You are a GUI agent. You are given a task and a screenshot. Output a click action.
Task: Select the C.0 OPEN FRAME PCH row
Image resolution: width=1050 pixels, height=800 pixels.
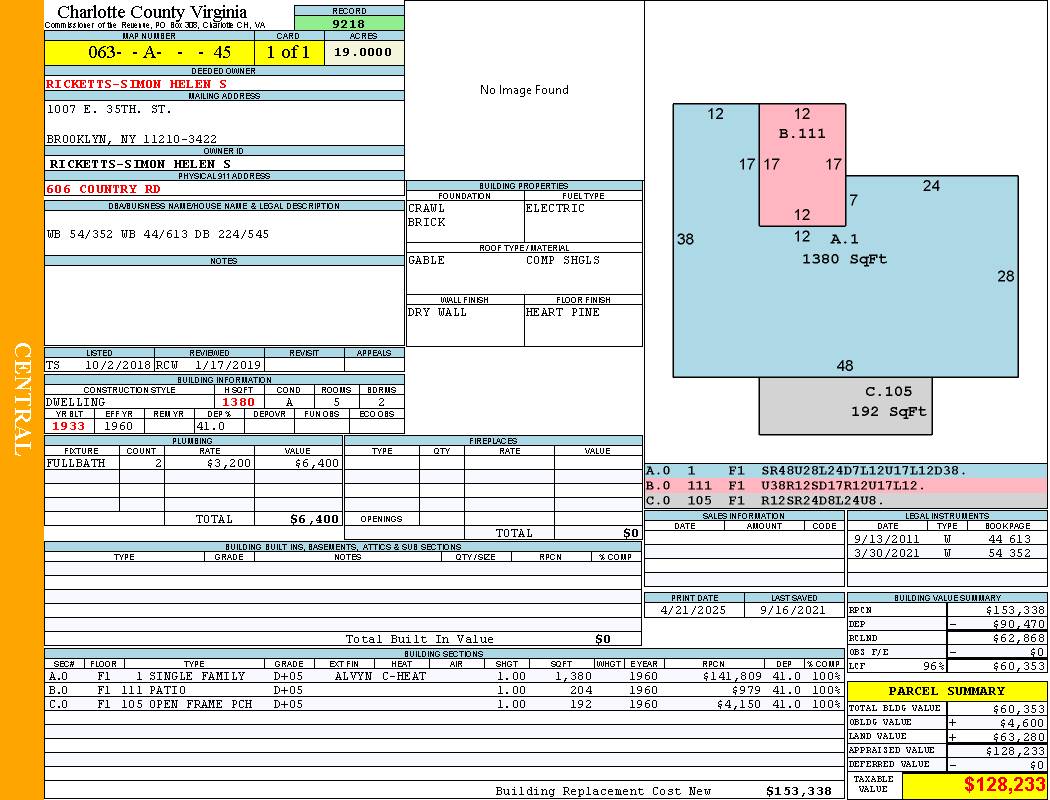pyautogui.click(x=444, y=704)
